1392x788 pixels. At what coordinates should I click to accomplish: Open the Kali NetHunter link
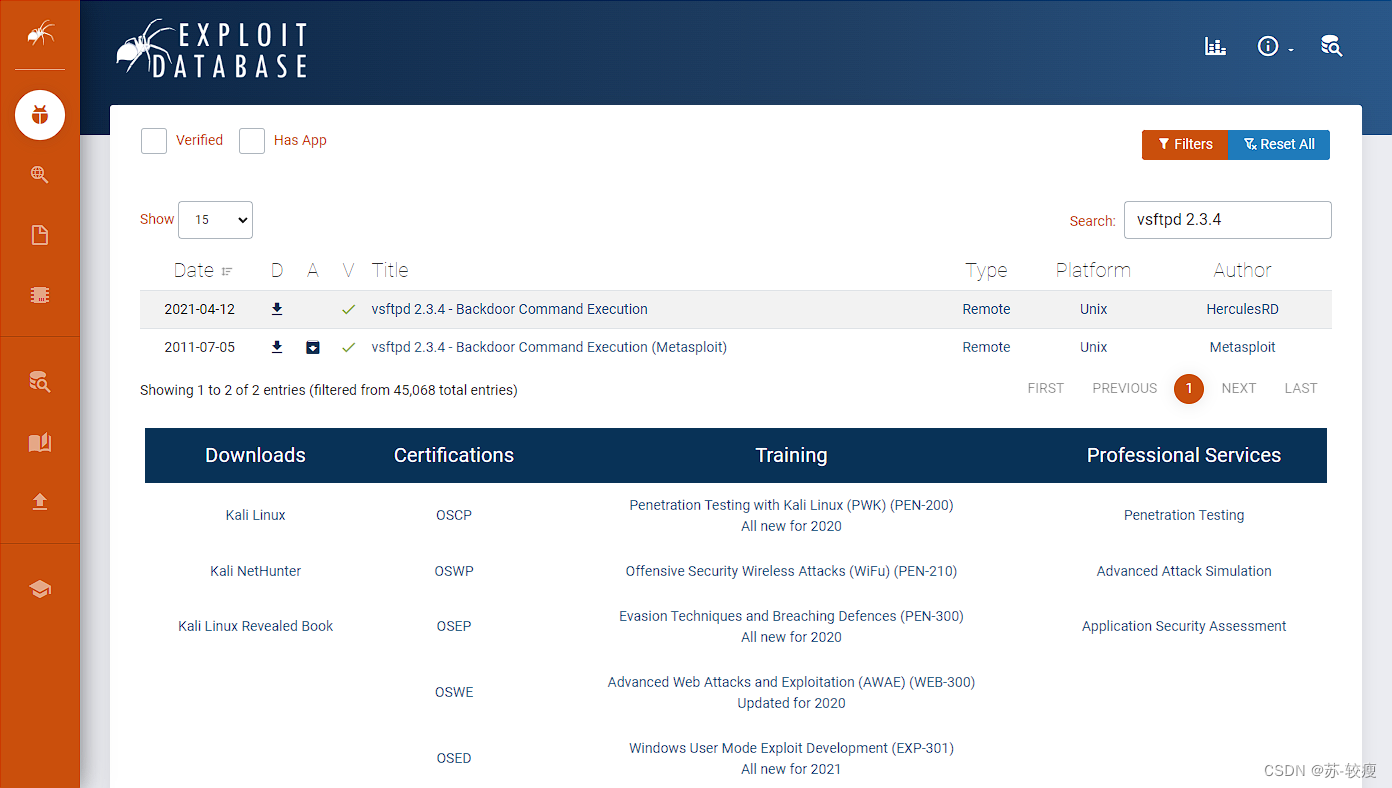point(255,571)
